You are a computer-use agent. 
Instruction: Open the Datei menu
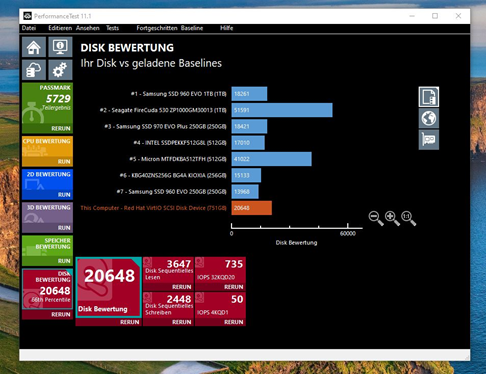point(29,28)
